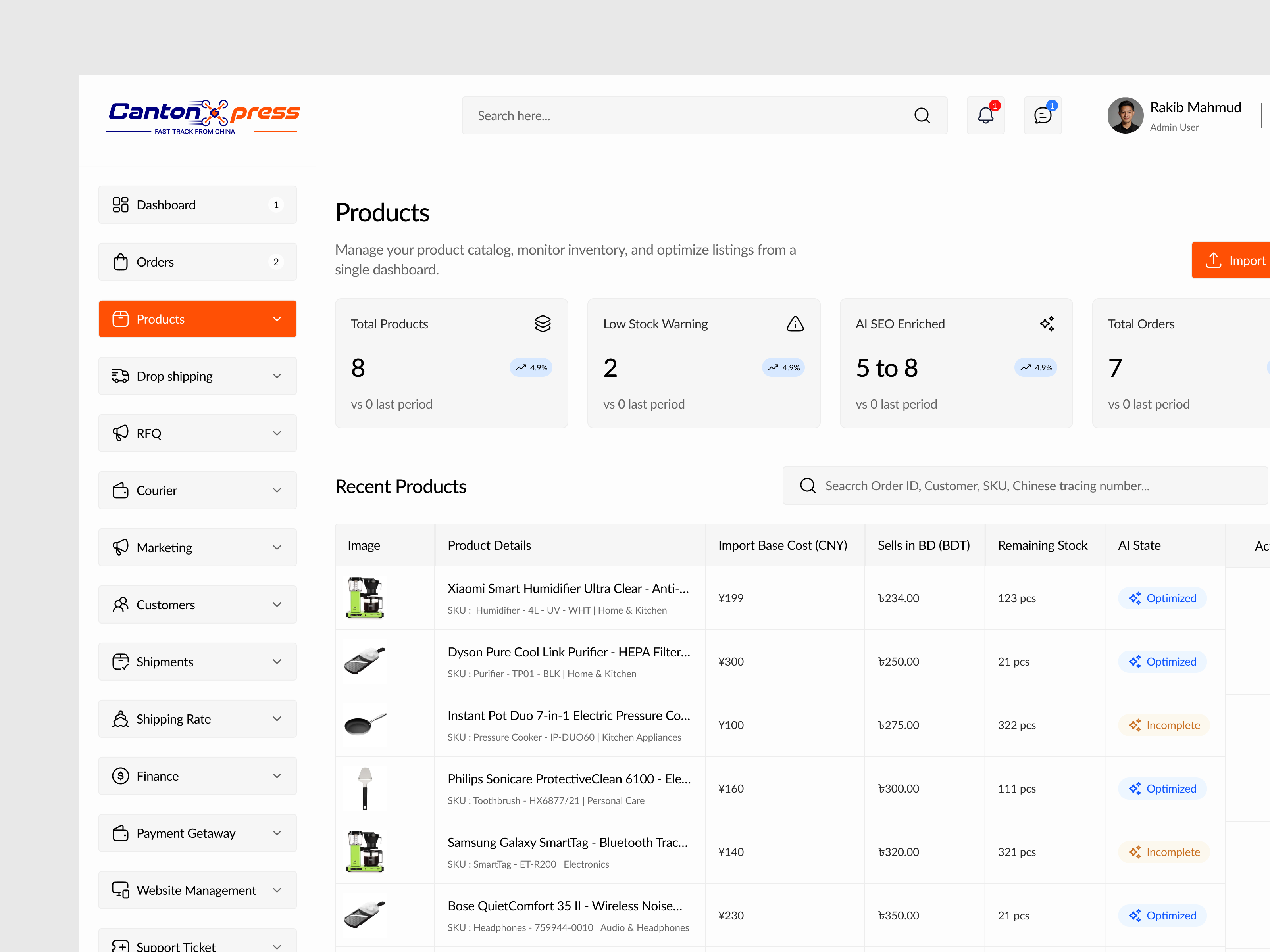Open the Orders menu item
1270x952 pixels.
pyautogui.click(x=198, y=262)
